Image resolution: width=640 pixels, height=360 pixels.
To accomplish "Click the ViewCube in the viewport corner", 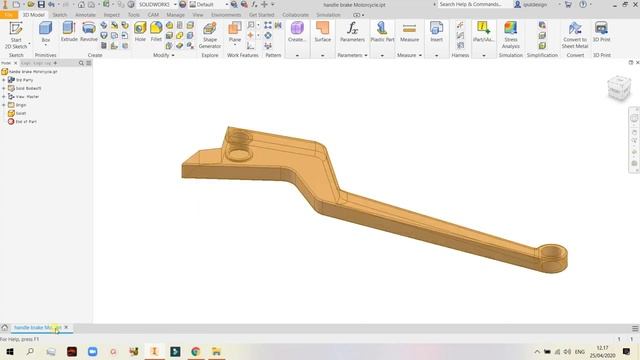I will pyautogui.click(x=619, y=88).
